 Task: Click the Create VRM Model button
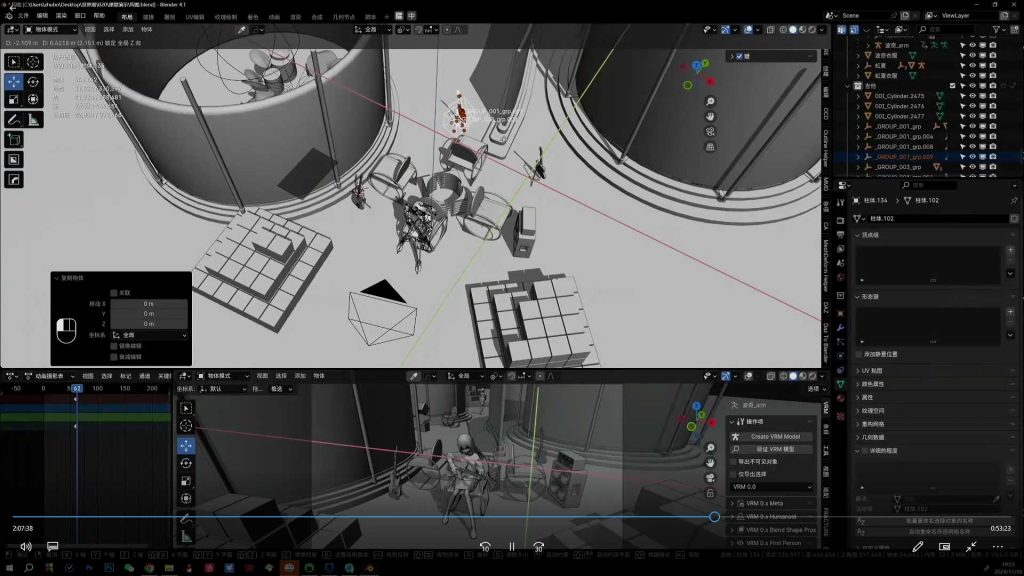point(775,436)
